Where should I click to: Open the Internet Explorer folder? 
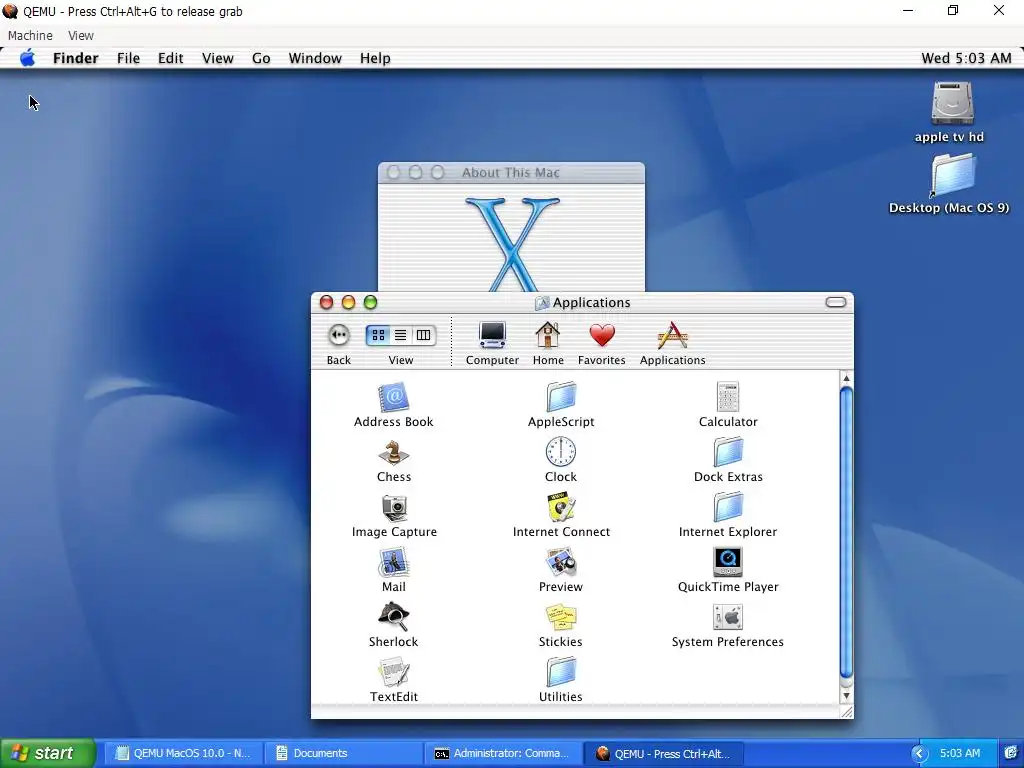728,507
